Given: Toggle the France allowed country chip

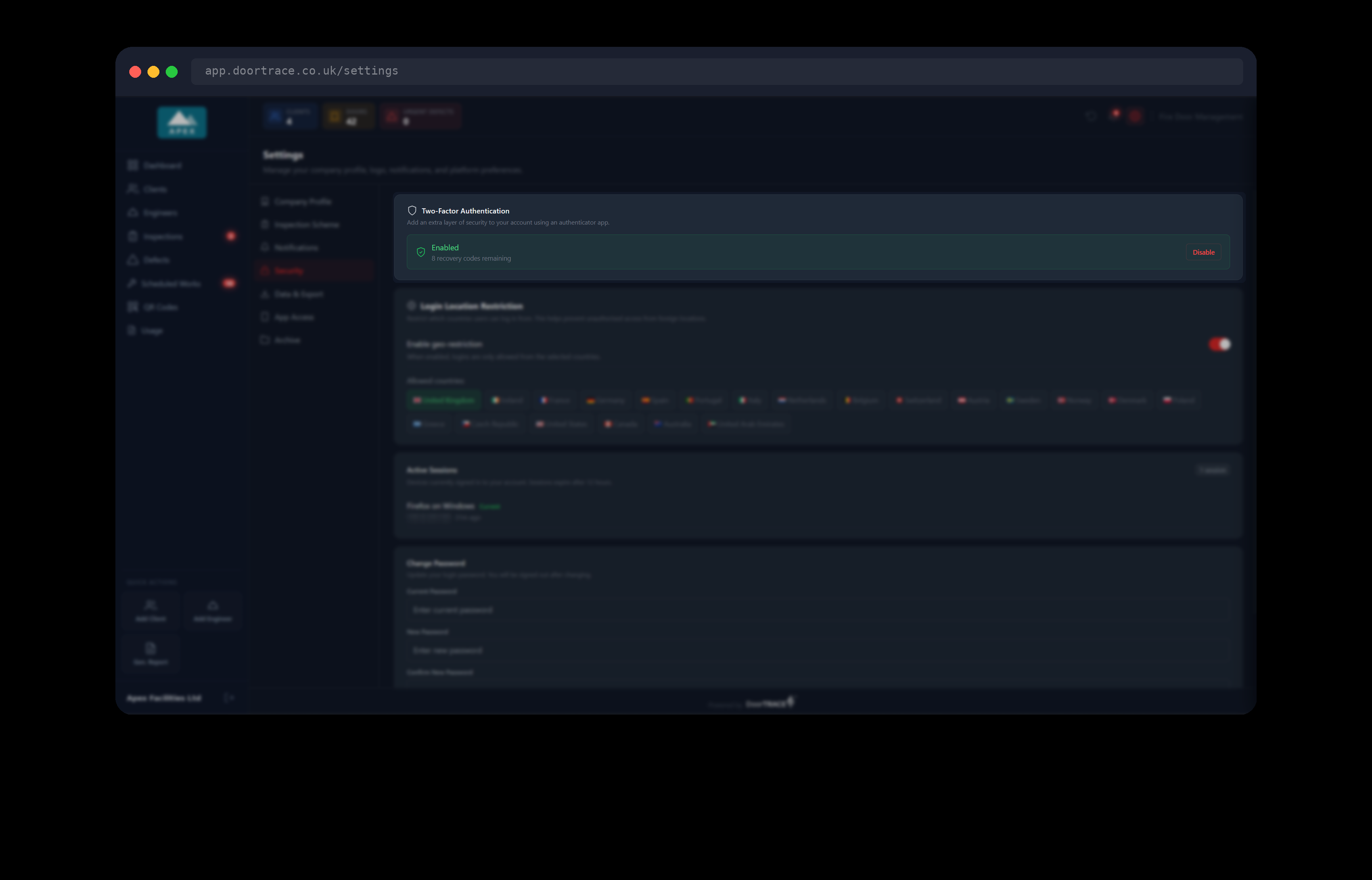Looking at the screenshot, I should 555,400.
